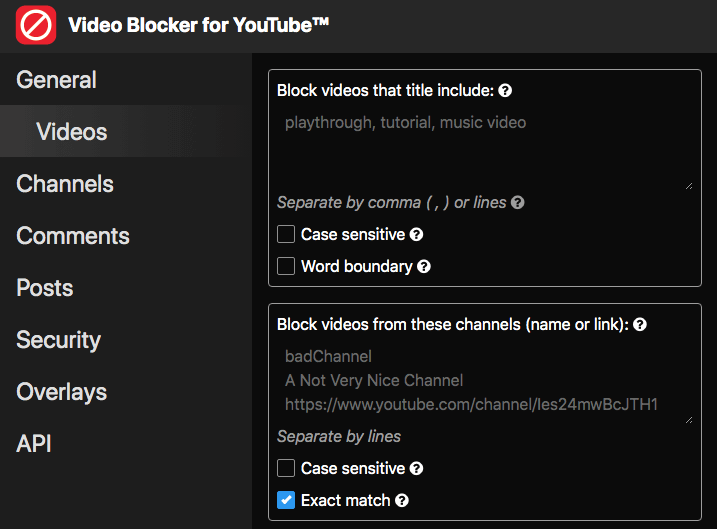This screenshot has width=717, height=529.
Task: Open the General settings section
Action: point(57,80)
